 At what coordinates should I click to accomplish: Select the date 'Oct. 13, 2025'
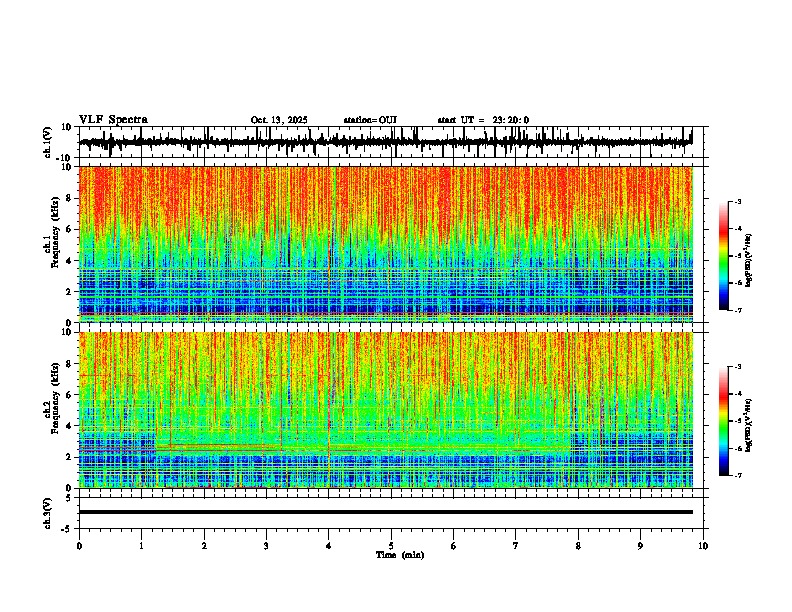pos(279,120)
